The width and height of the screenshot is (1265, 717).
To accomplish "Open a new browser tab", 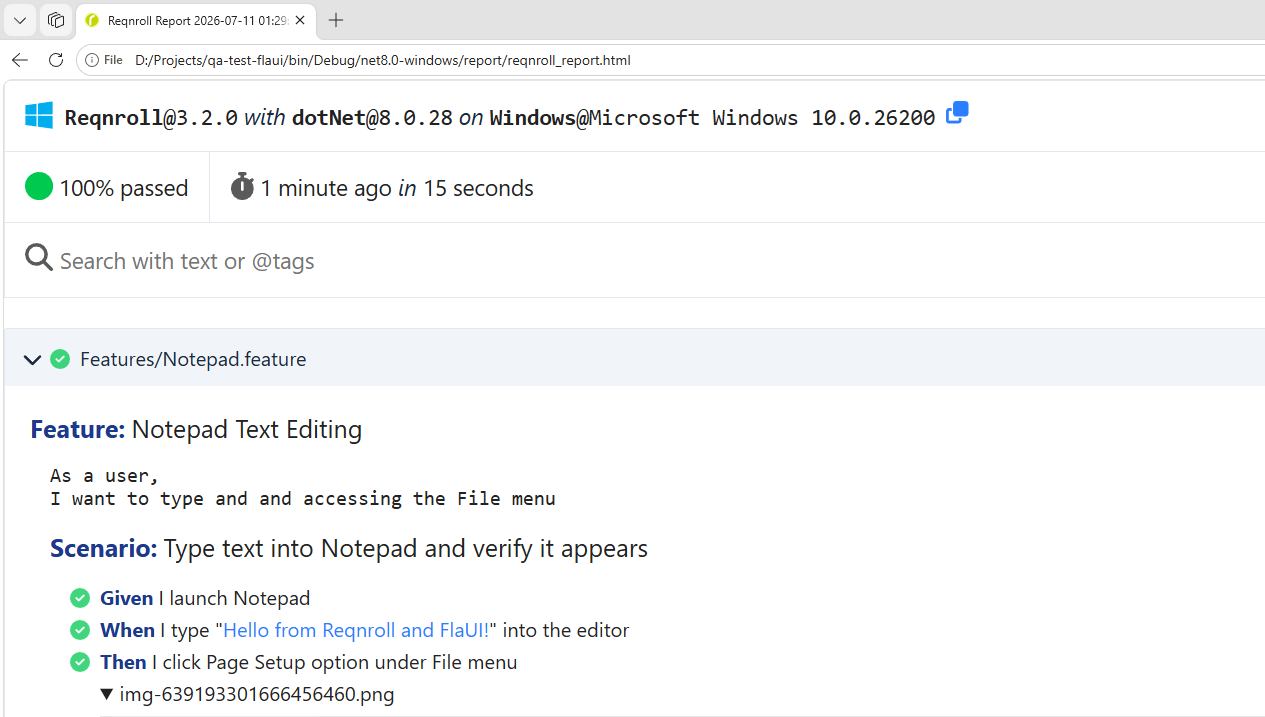I will coord(336,20).
